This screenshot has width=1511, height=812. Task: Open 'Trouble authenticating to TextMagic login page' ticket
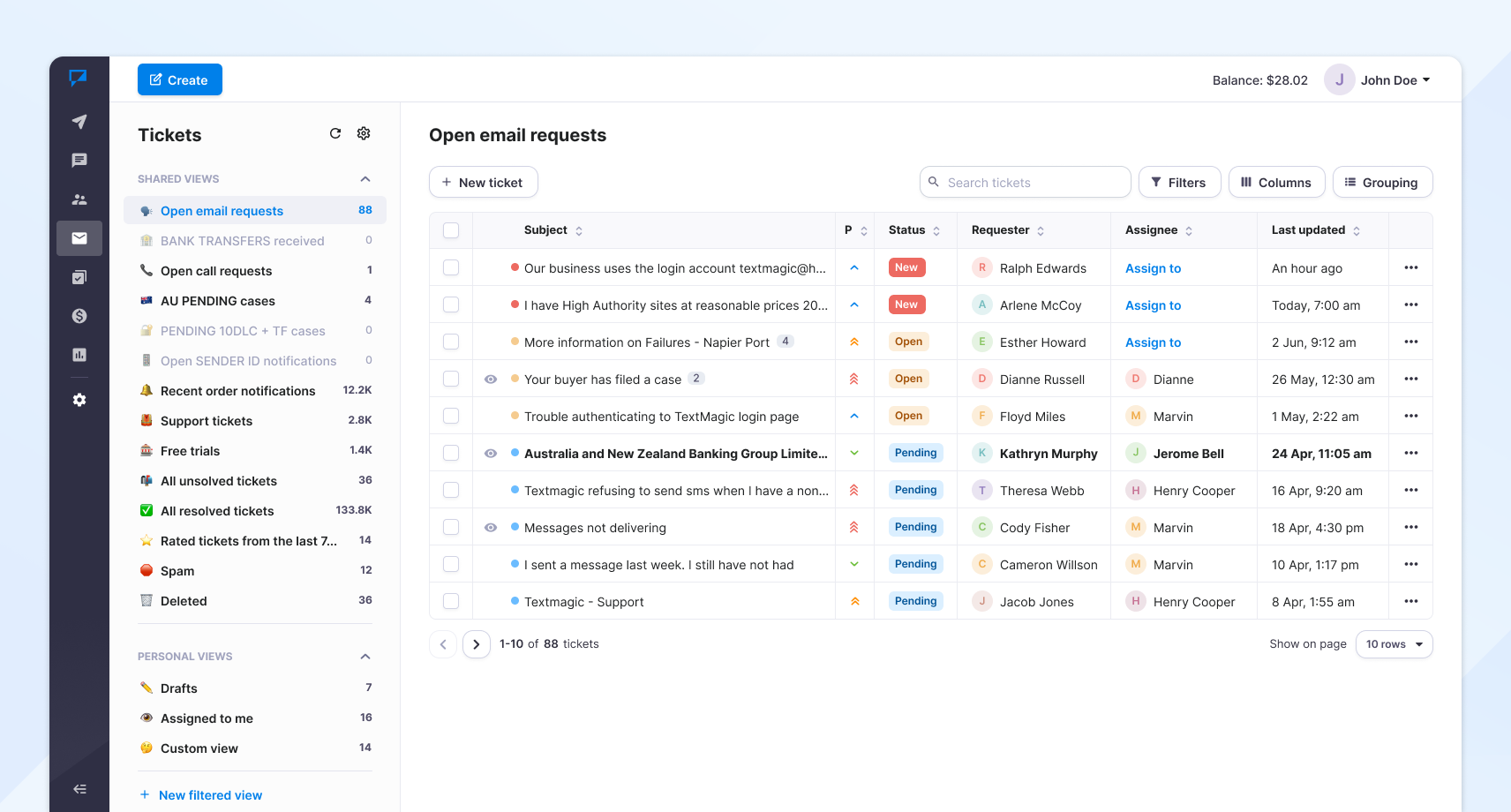point(661,417)
